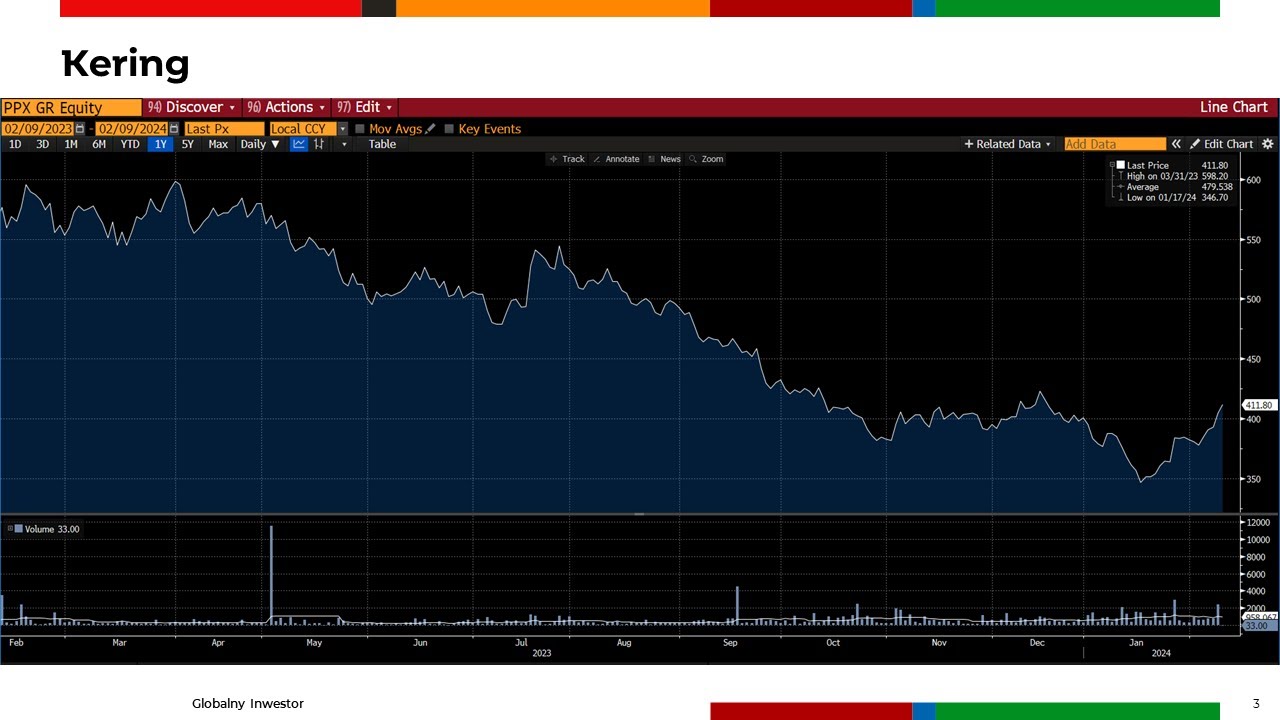Click the Volume 33.00 legend label

51,529
